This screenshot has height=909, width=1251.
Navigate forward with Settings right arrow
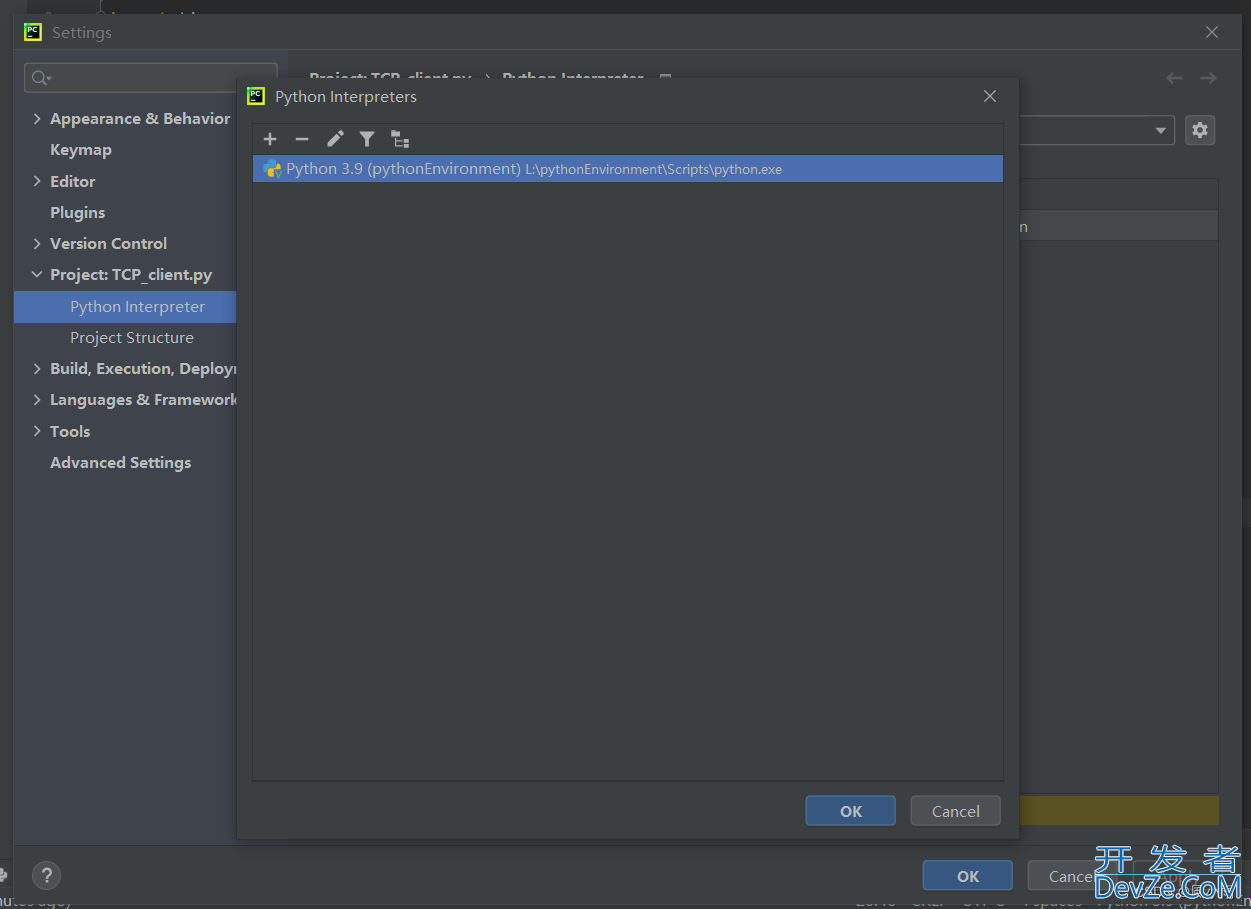pos(1208,78)
